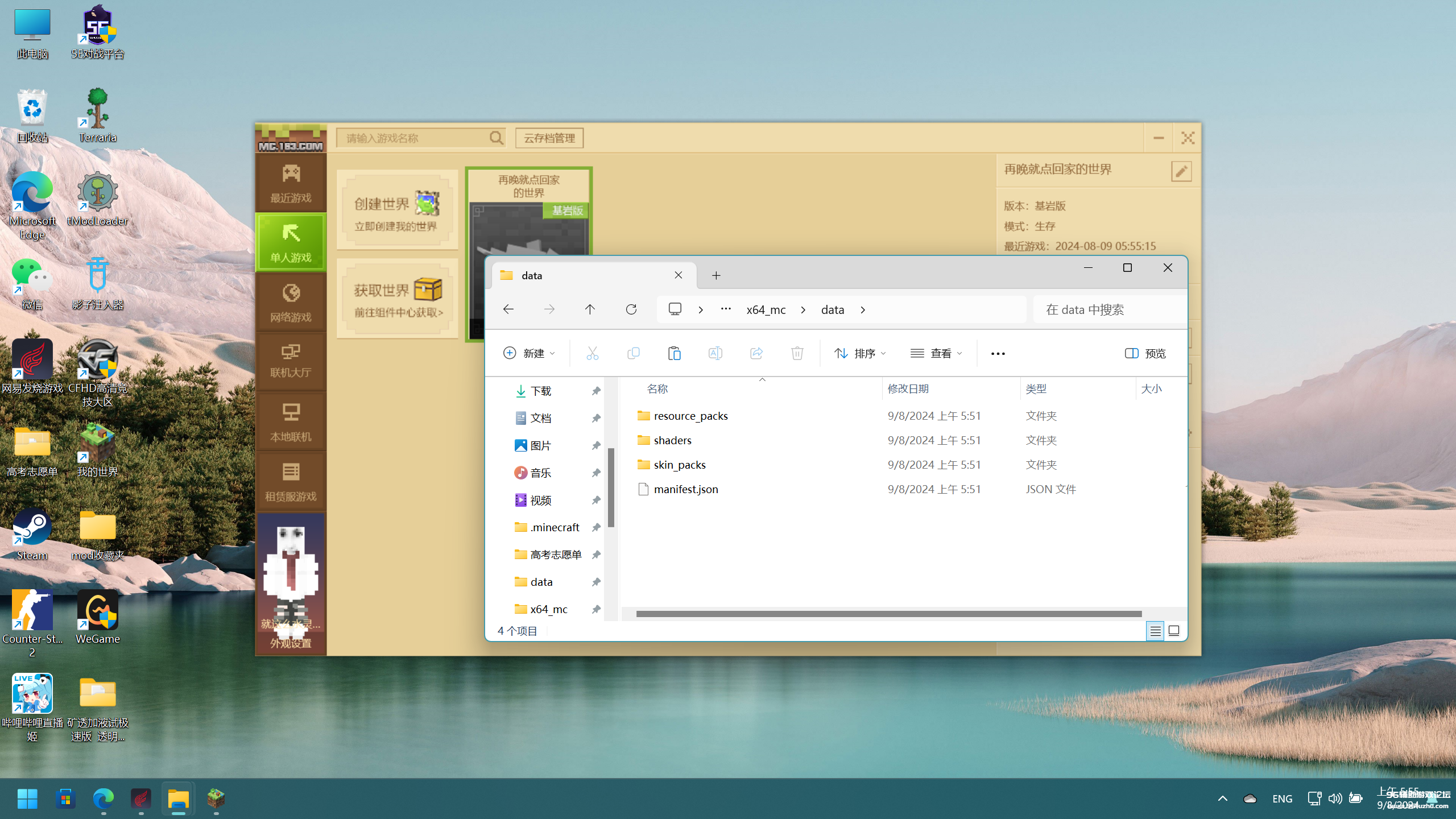Image resolution: width=1456 pixels, height=819 pixels.
Task: Click the Up directory arrow icon
Action: pos(590,309)
